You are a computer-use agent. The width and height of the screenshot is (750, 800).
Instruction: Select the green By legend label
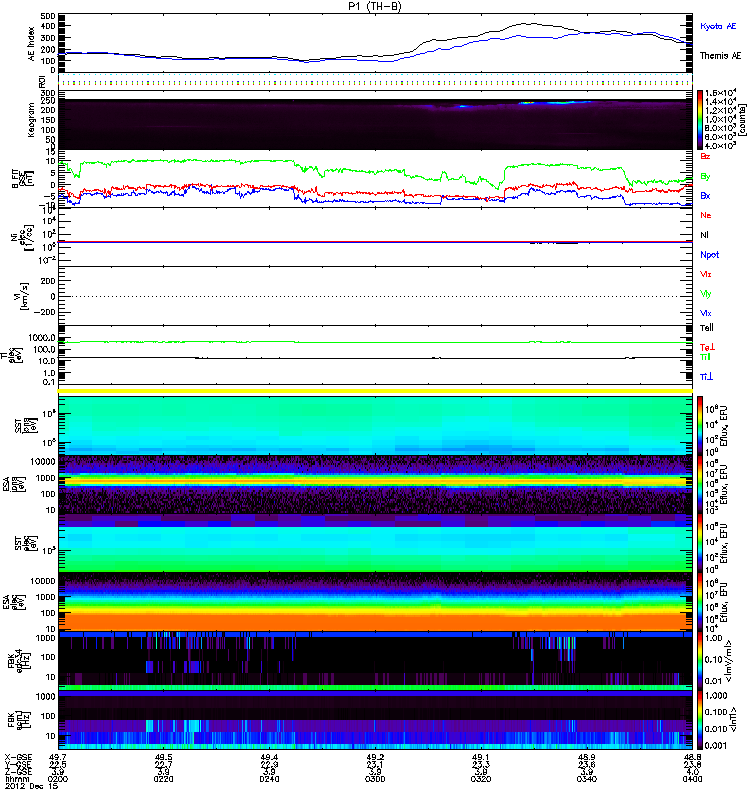pyautogui.click(x=705, y=177)
